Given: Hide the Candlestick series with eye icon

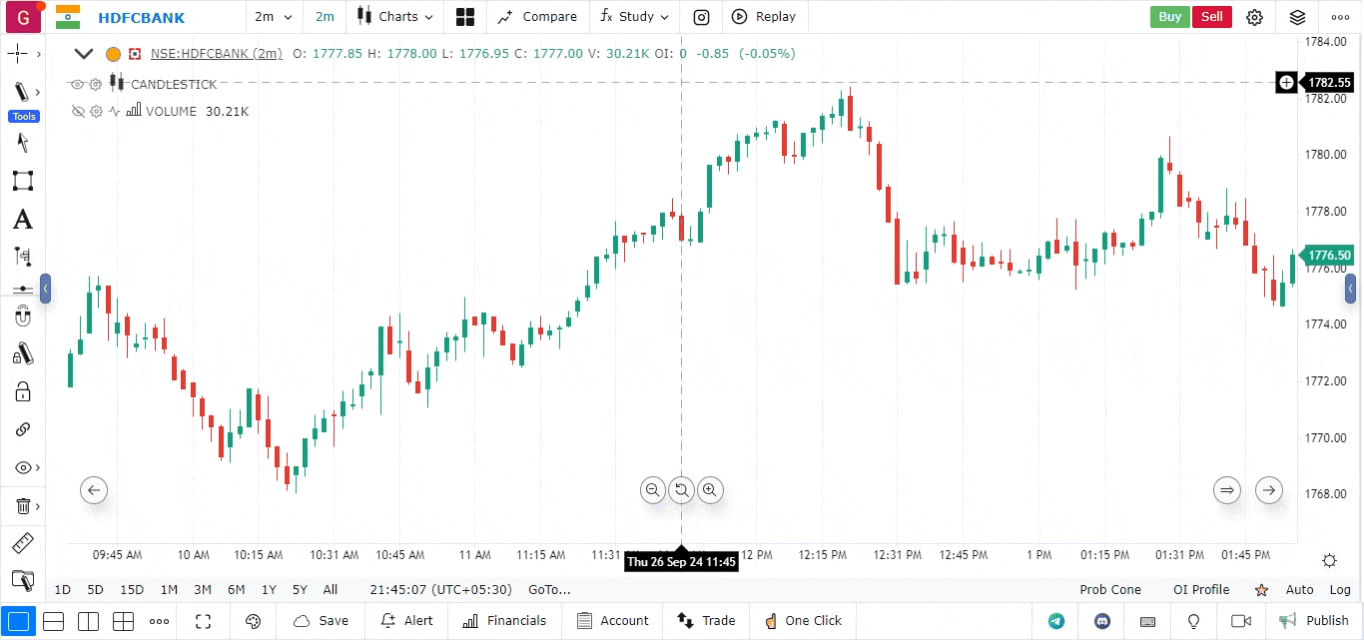Looking at the screenshot, I should pos(77,84).
